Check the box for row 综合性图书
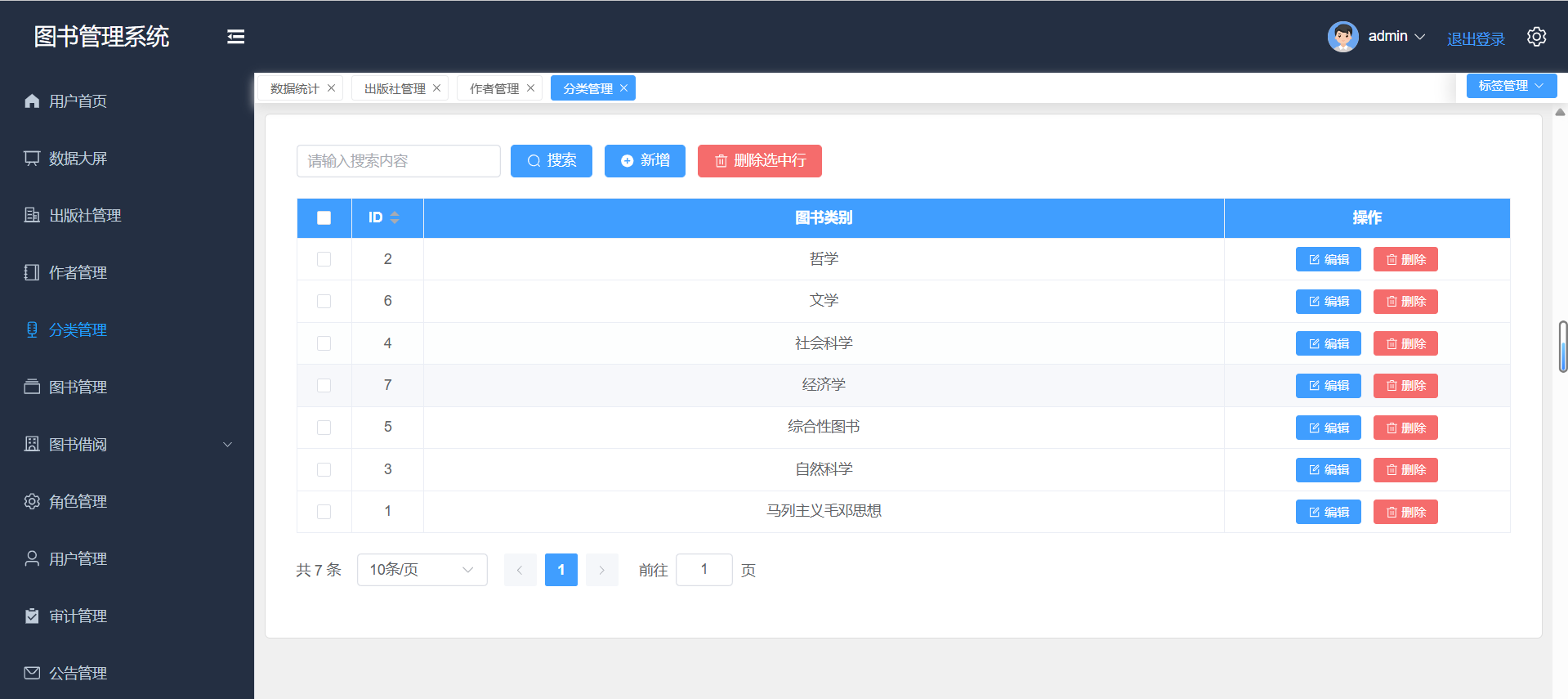 [x=324, y=428]
